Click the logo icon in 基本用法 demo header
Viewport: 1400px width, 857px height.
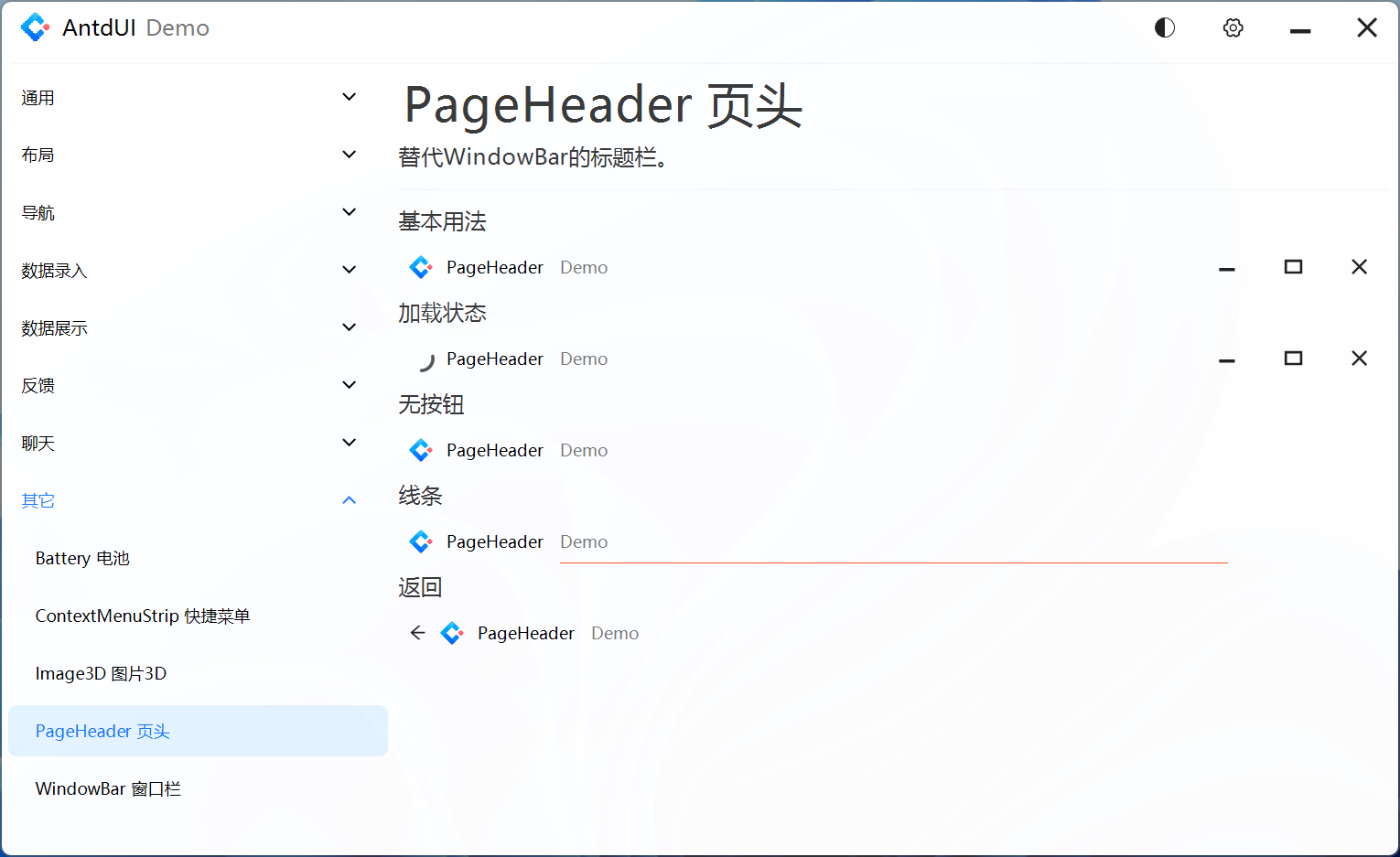coord(420,267)
